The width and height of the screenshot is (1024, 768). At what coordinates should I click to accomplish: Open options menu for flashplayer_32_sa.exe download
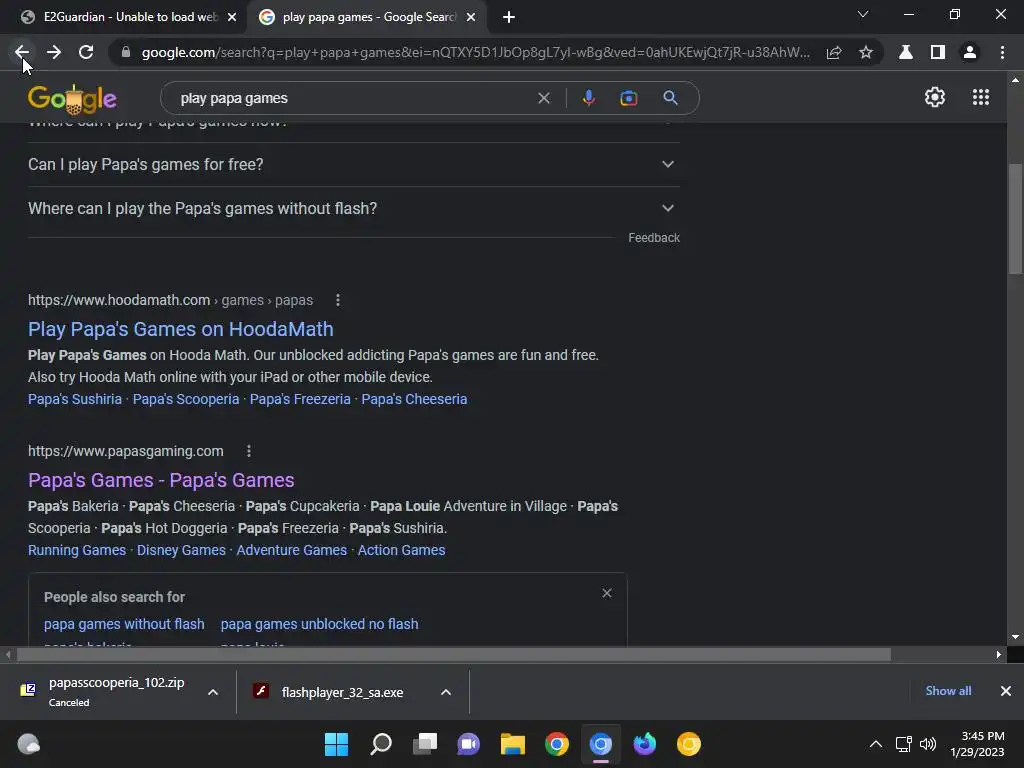click(446, 692)
